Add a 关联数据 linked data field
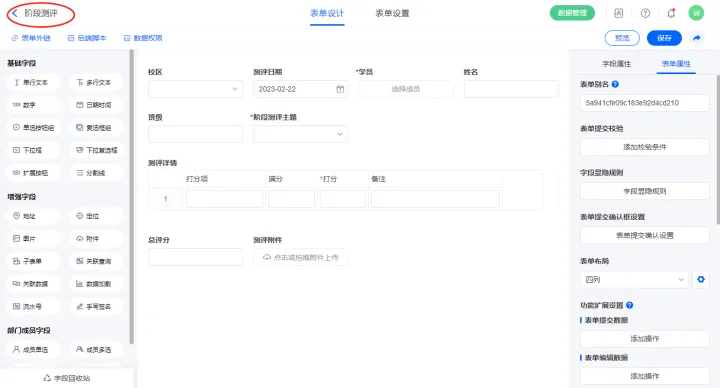The width and height of the screenshot is (720, 388). [33, 284]
